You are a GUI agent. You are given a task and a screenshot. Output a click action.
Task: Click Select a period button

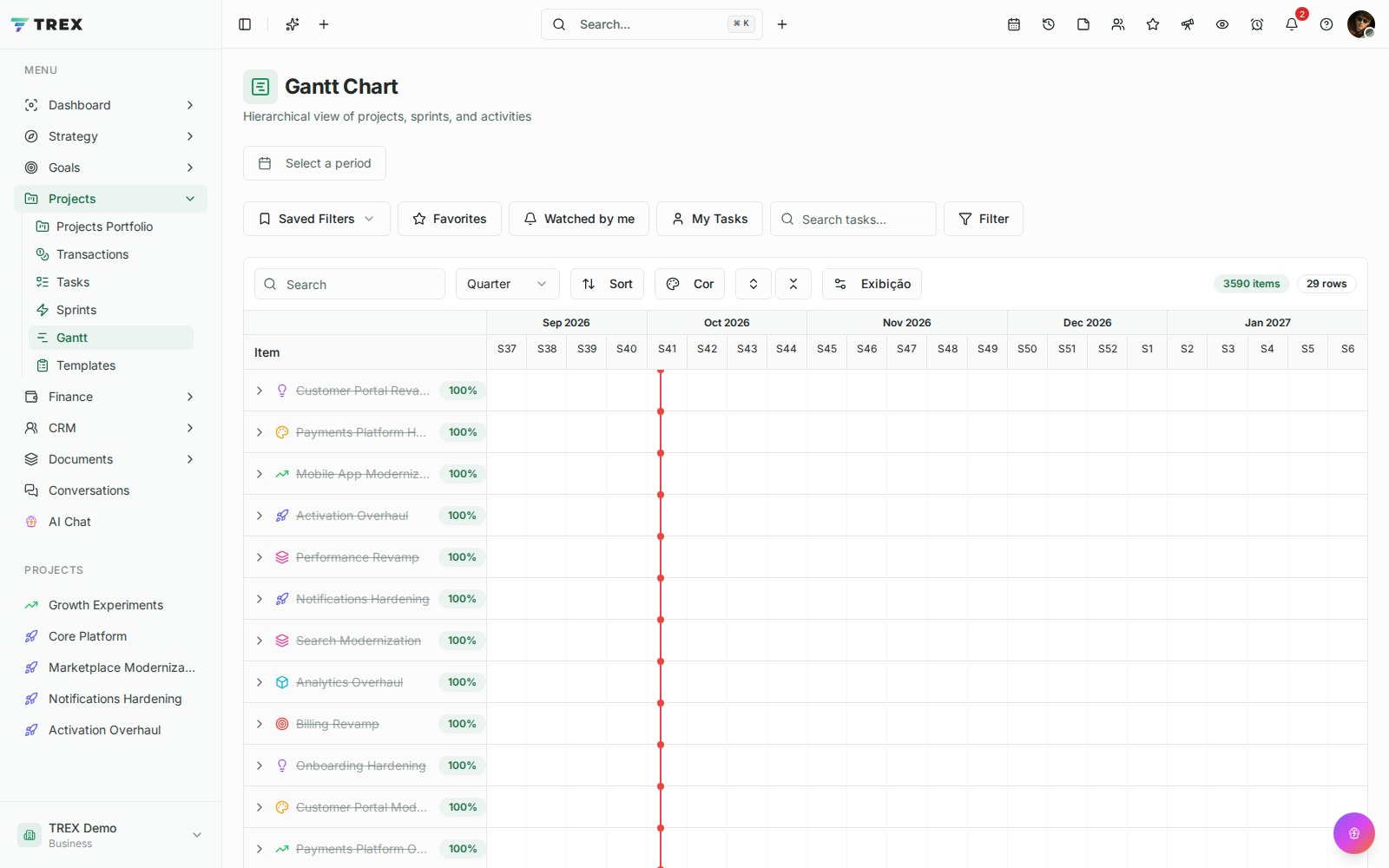[x=314, y=163]
